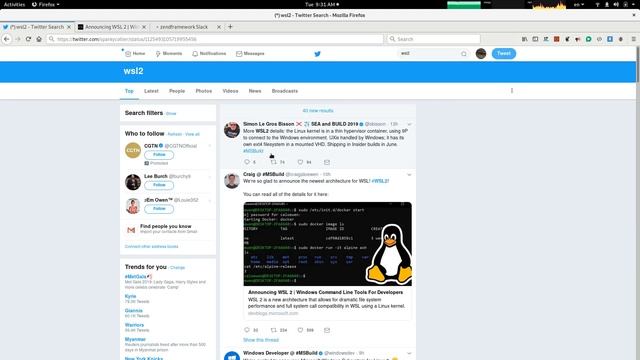Refresh the Who to follow list

coord(174,134)
